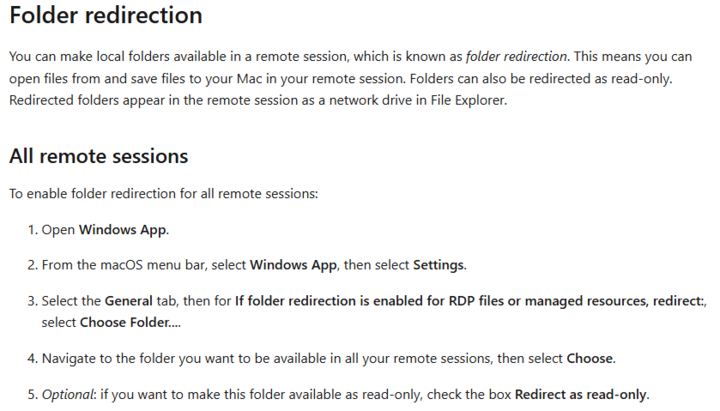Click the italic 'folder redirection' term
The image size is (720, 411).
[x=516, y=56]
